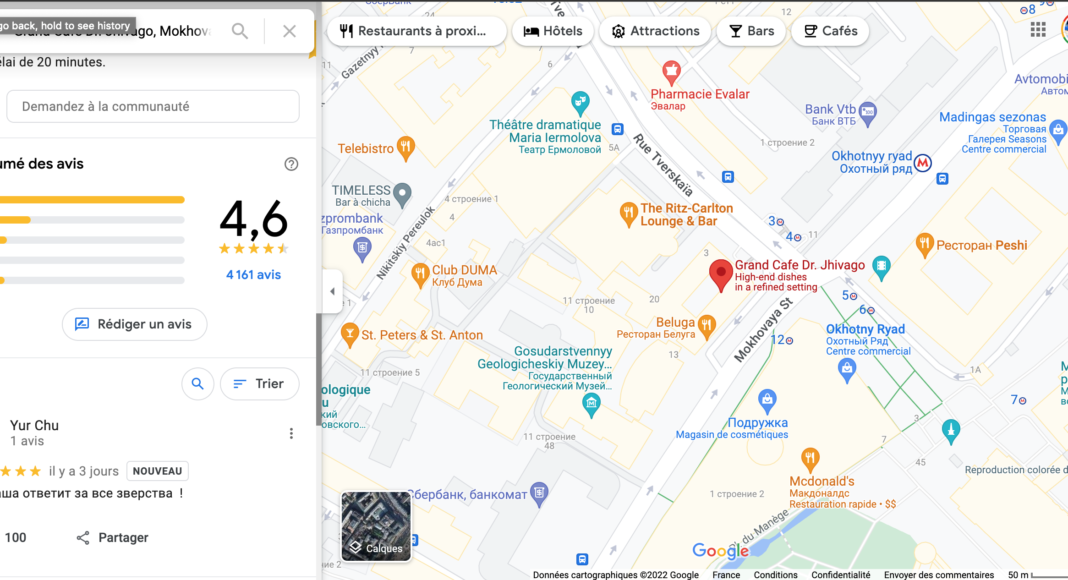Screen dimensions: 1068x580
Task: Share the review with Partager
Action: point(112,538)
